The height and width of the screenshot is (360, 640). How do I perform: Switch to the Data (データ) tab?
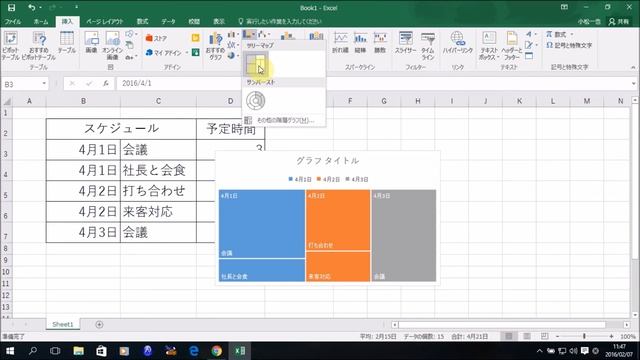pyautogui.click(x=168, y=21)
